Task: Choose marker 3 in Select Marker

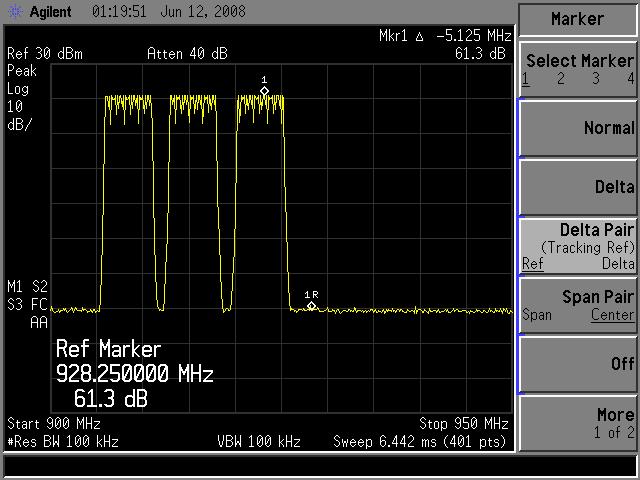Action: [596, 79]
